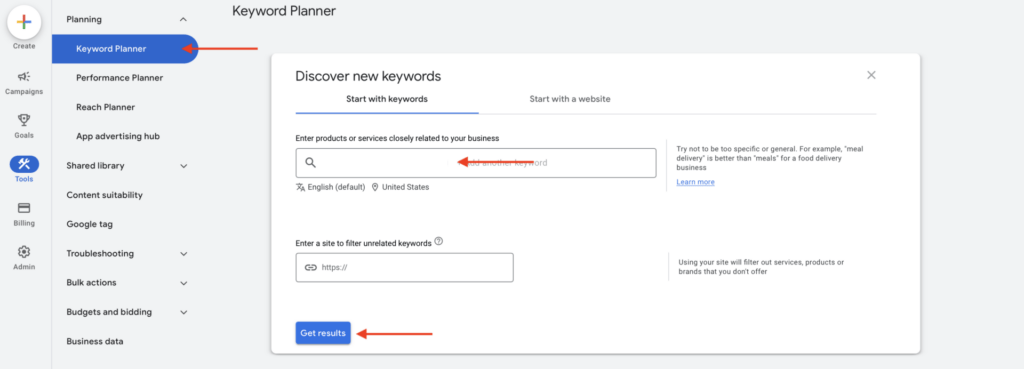Open the Admin gear icon
The image size is (1024, 369).
coord(24,251)
